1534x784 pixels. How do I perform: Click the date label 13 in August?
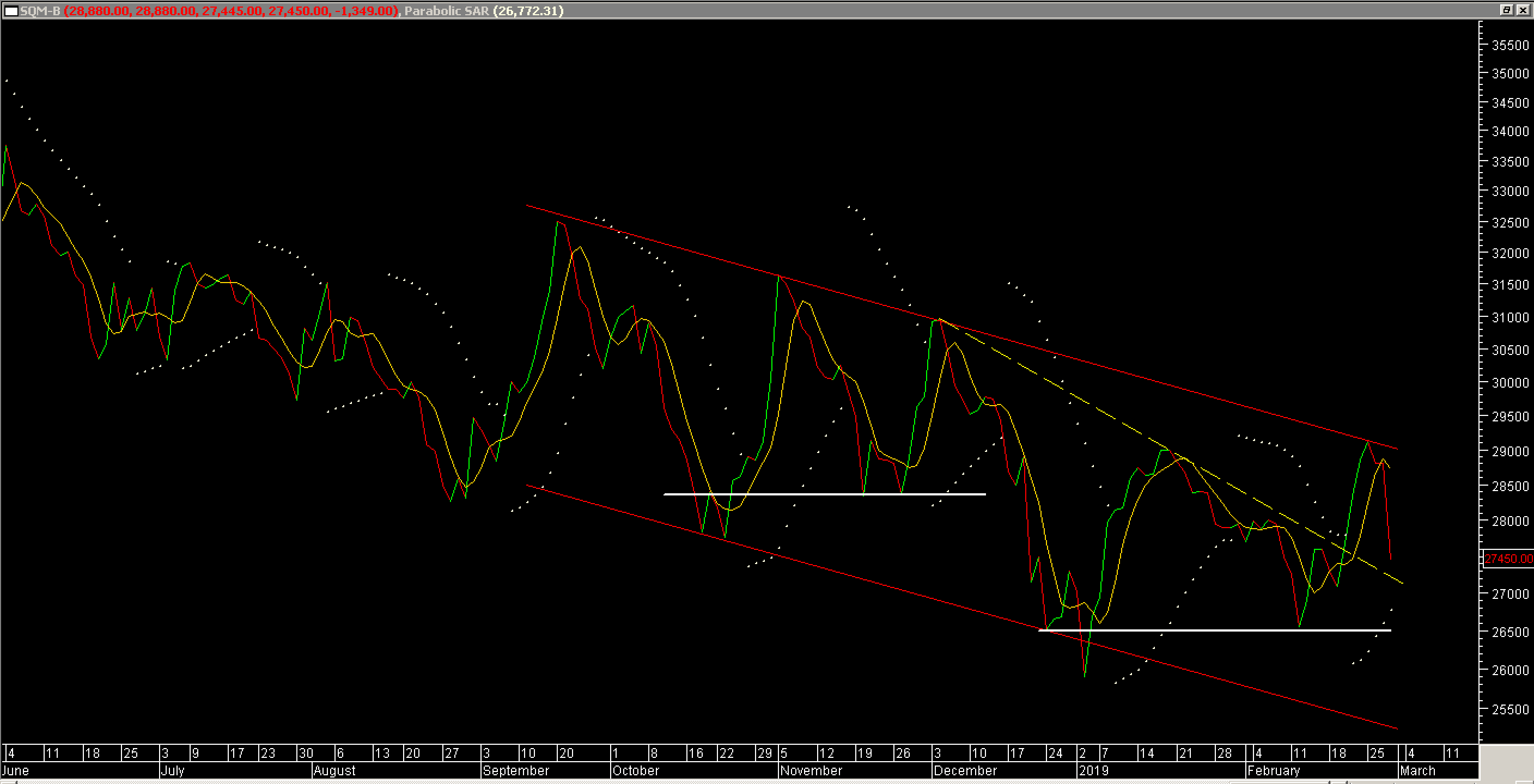coord(382,753)
